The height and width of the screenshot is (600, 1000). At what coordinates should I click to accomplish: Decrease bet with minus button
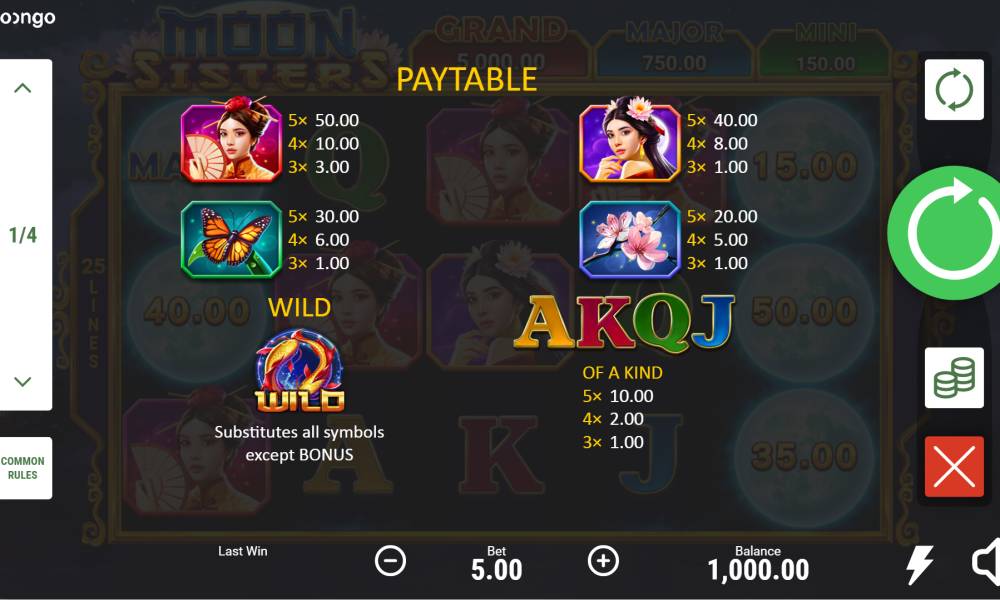(x=390, y=561)
